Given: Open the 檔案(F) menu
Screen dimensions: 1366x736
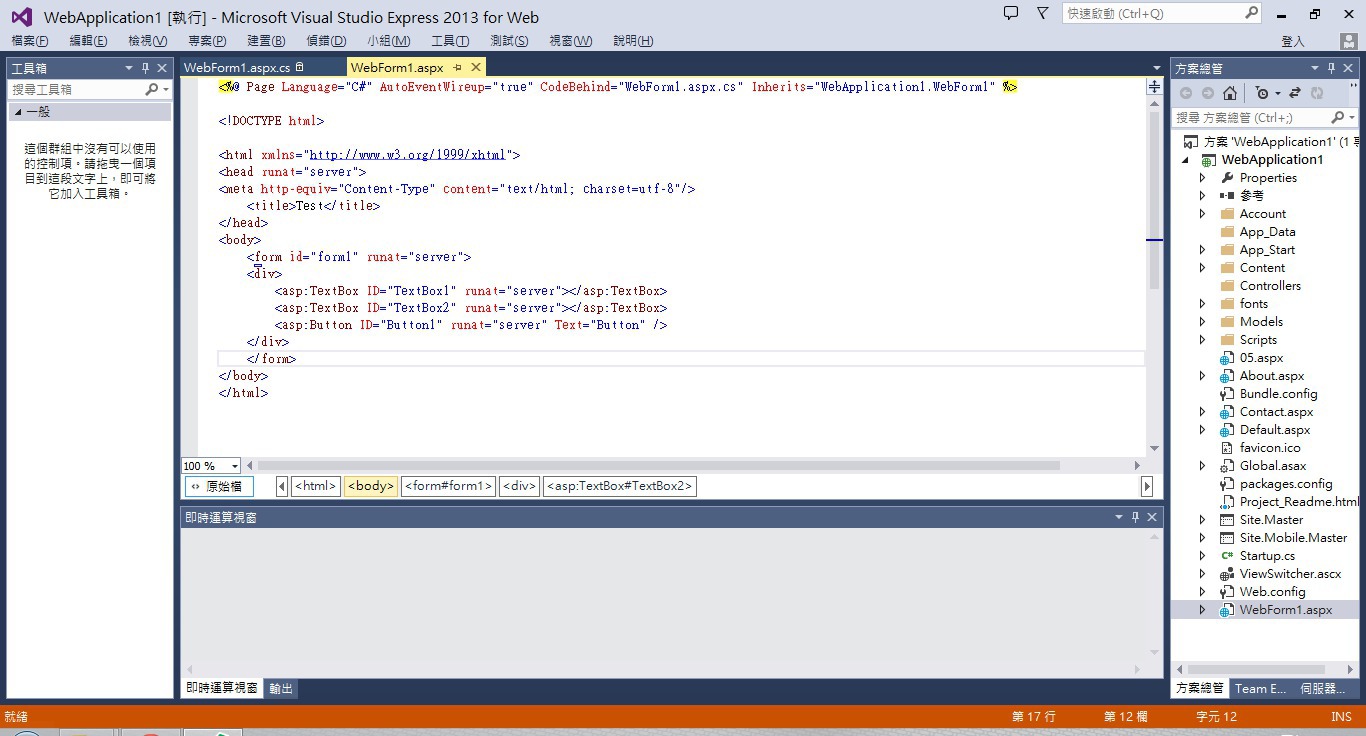Looking at the screenshot, I should click(x=30, y=41).
